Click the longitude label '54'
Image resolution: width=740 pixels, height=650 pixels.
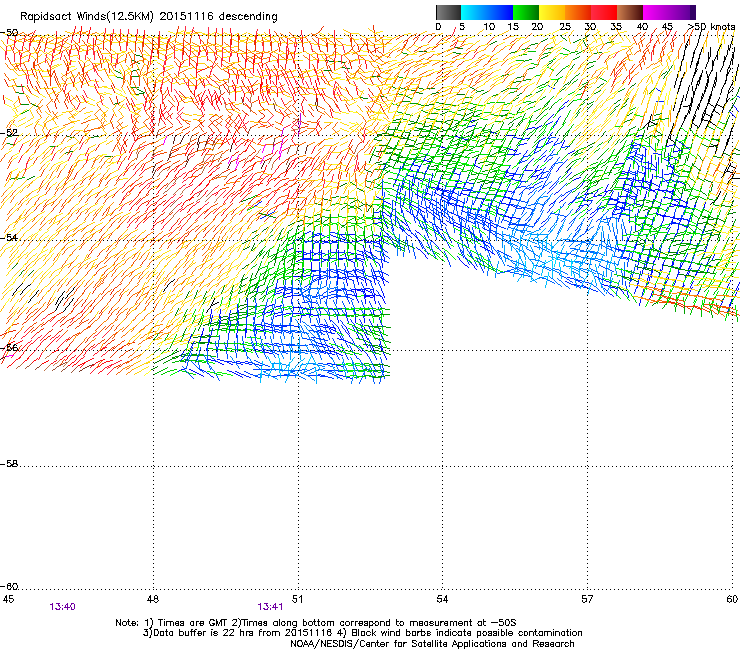pos(442,599)
